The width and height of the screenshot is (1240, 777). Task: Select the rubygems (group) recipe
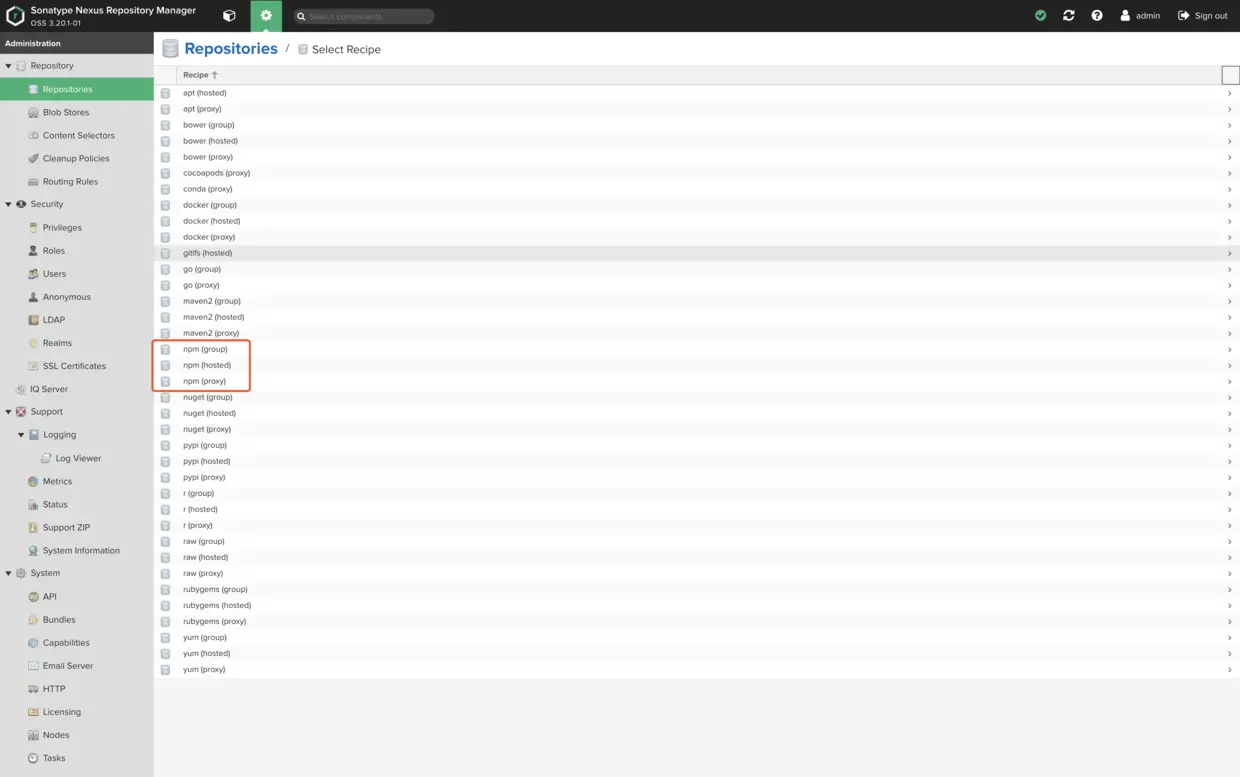[x=697, y=589]
